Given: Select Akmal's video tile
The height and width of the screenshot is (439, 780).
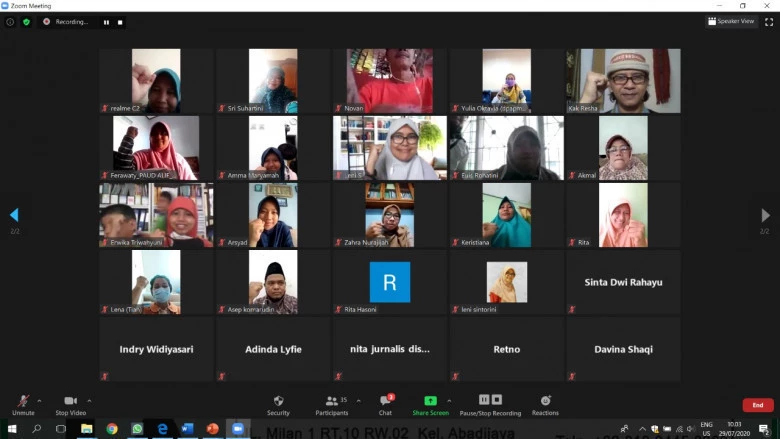Looking at the screenshot, I should [x=623, y=148].
